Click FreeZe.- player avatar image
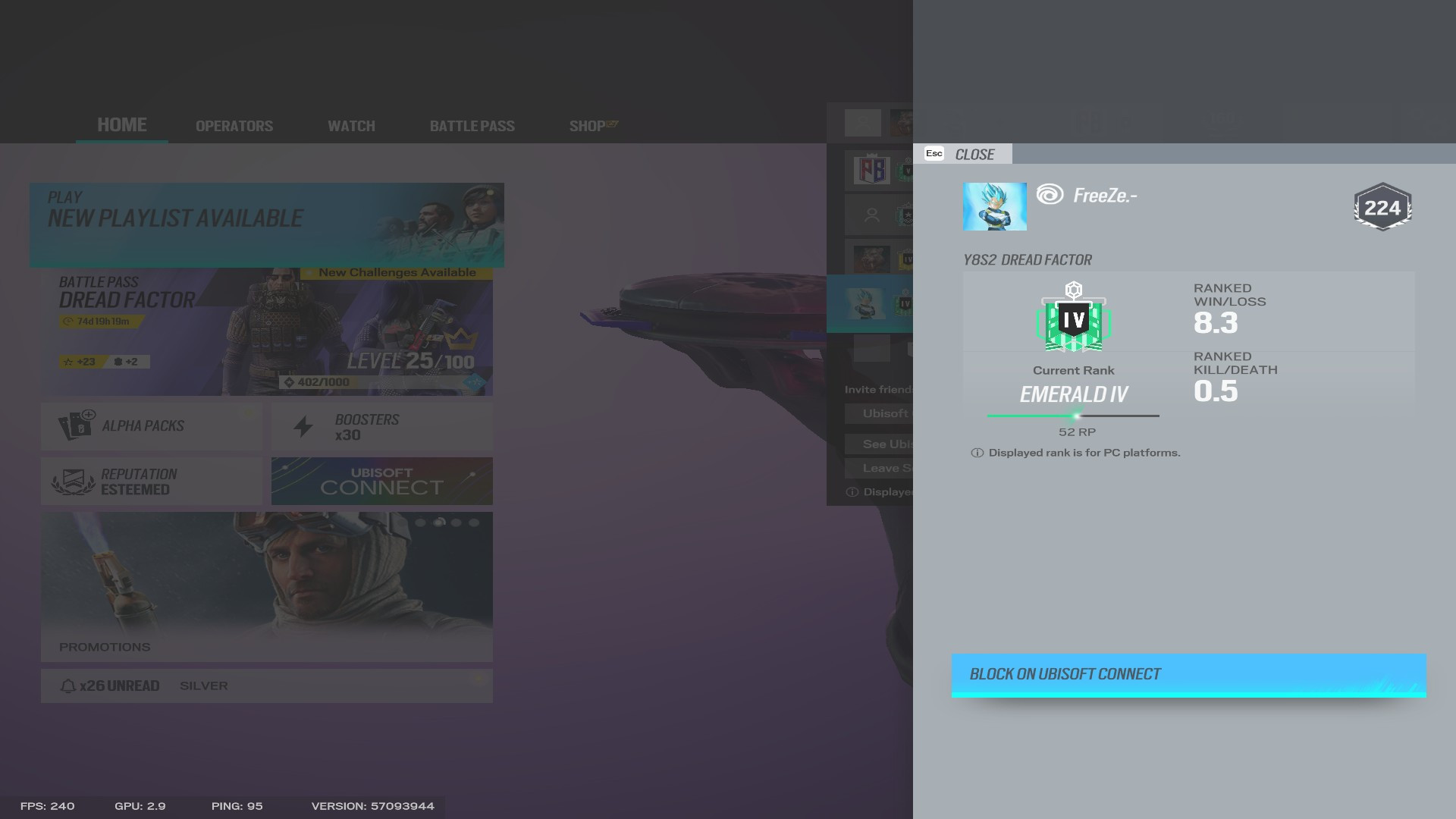1456x819 pixels. [994, 206]
